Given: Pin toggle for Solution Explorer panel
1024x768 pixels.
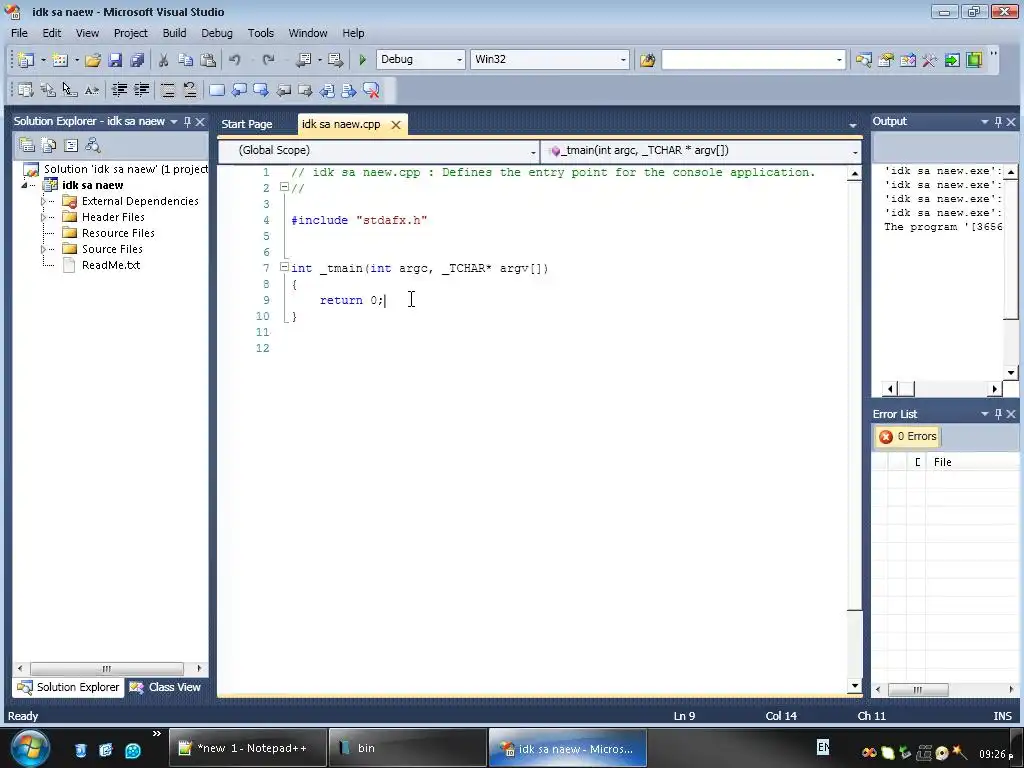Looking at the screenshot, I should click(x=187, y=121).
